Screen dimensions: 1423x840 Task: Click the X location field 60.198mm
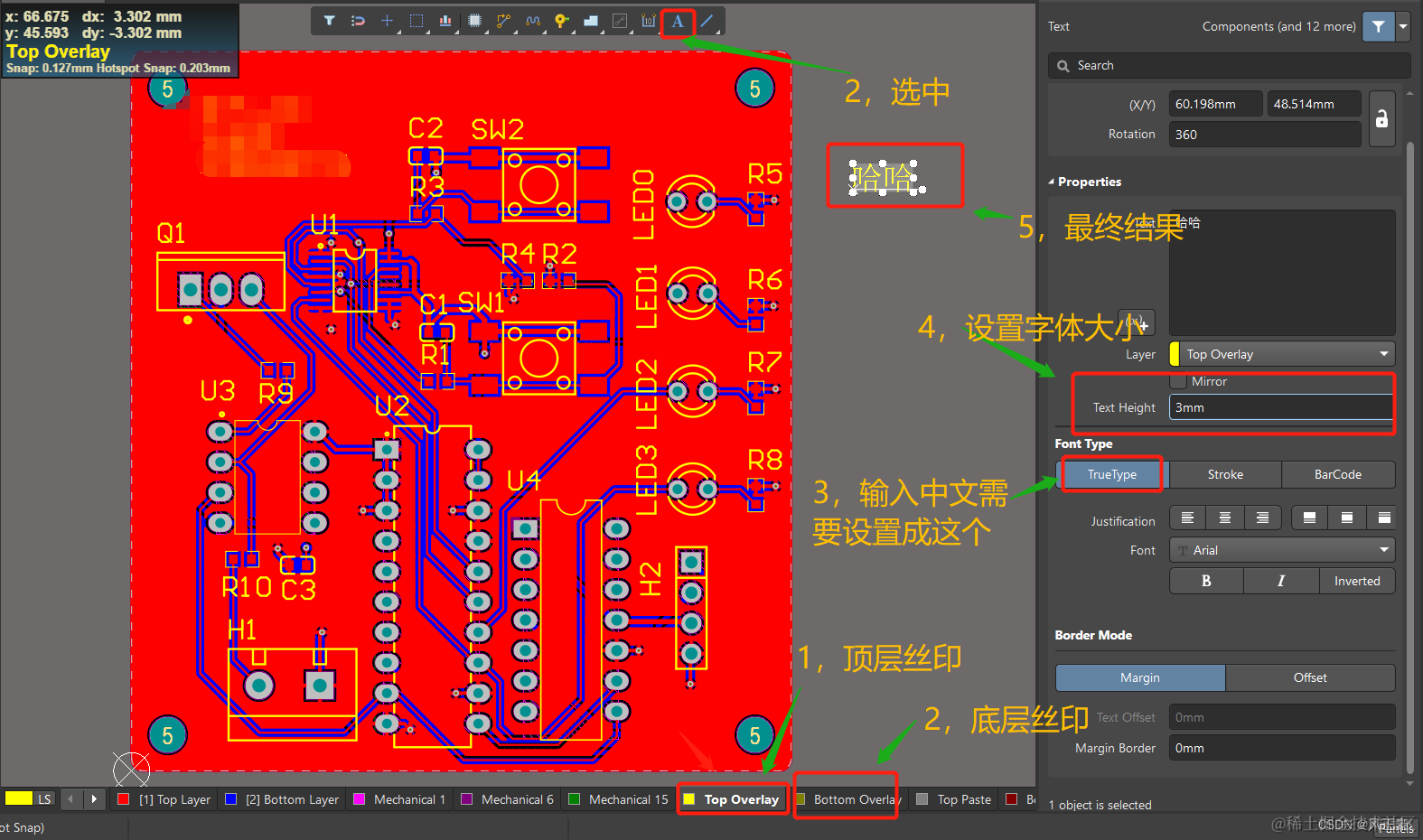point(1215,104)
